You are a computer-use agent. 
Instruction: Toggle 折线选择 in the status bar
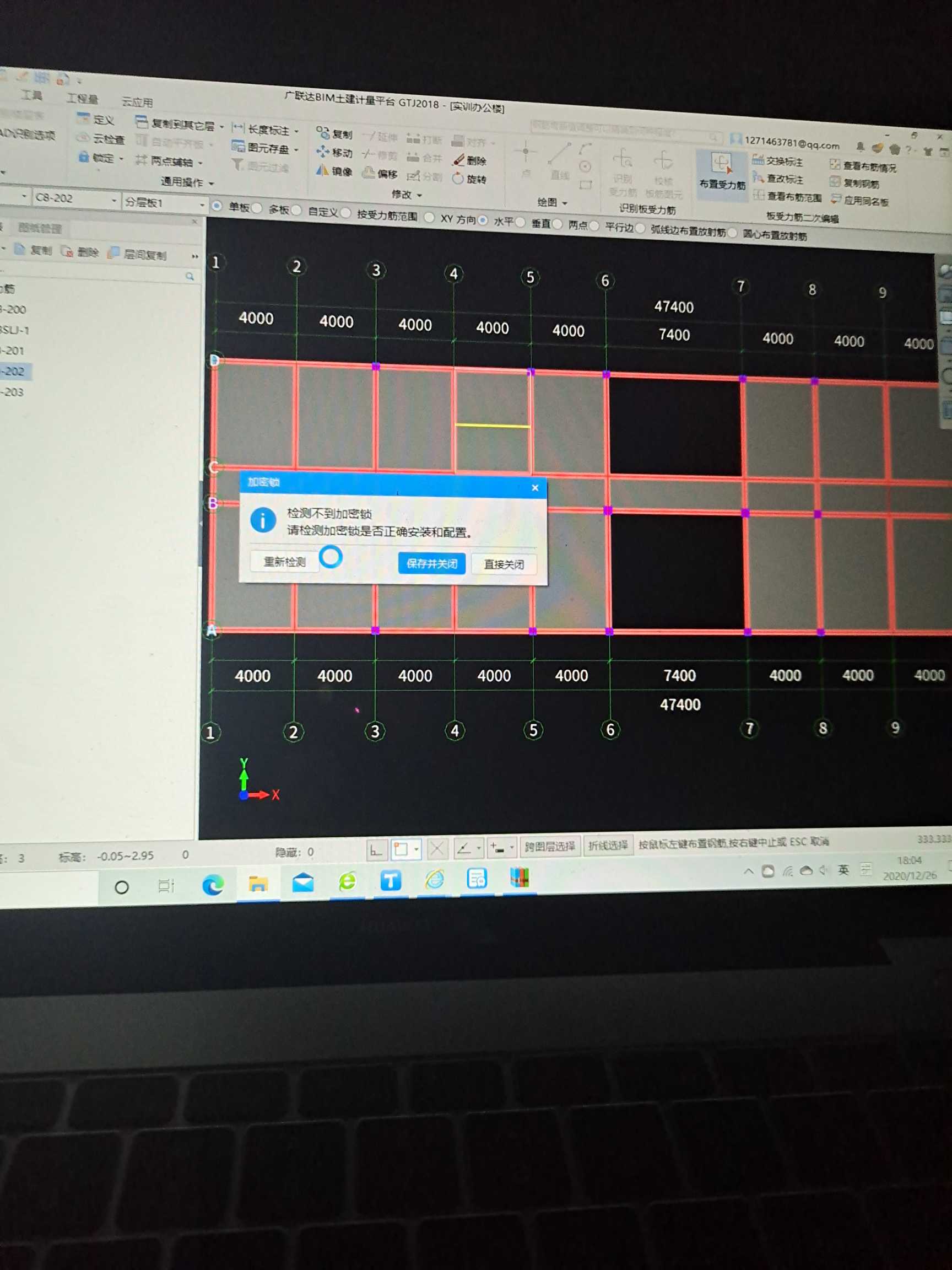point(608,845)
